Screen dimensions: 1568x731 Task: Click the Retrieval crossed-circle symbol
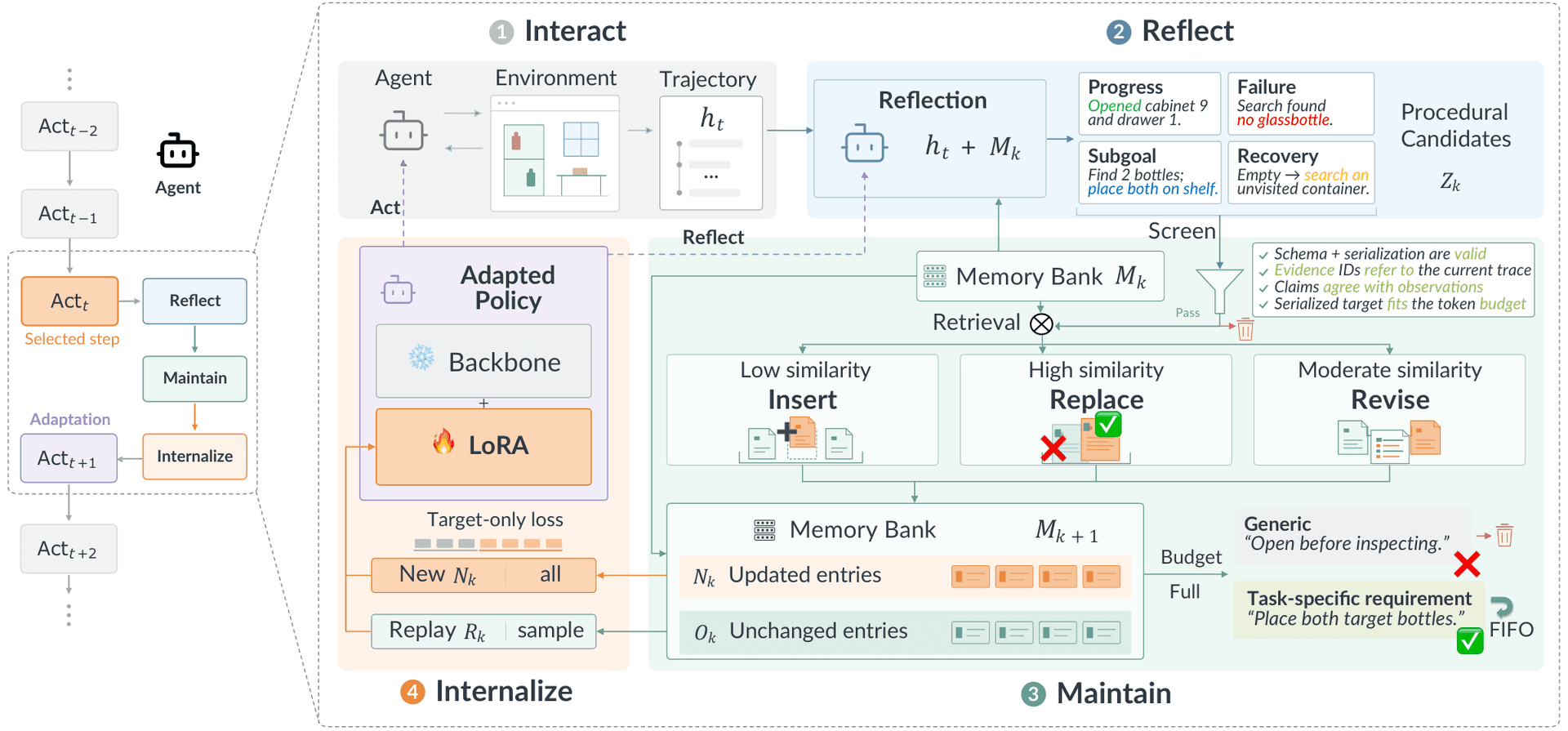(x=1041, y=324)
